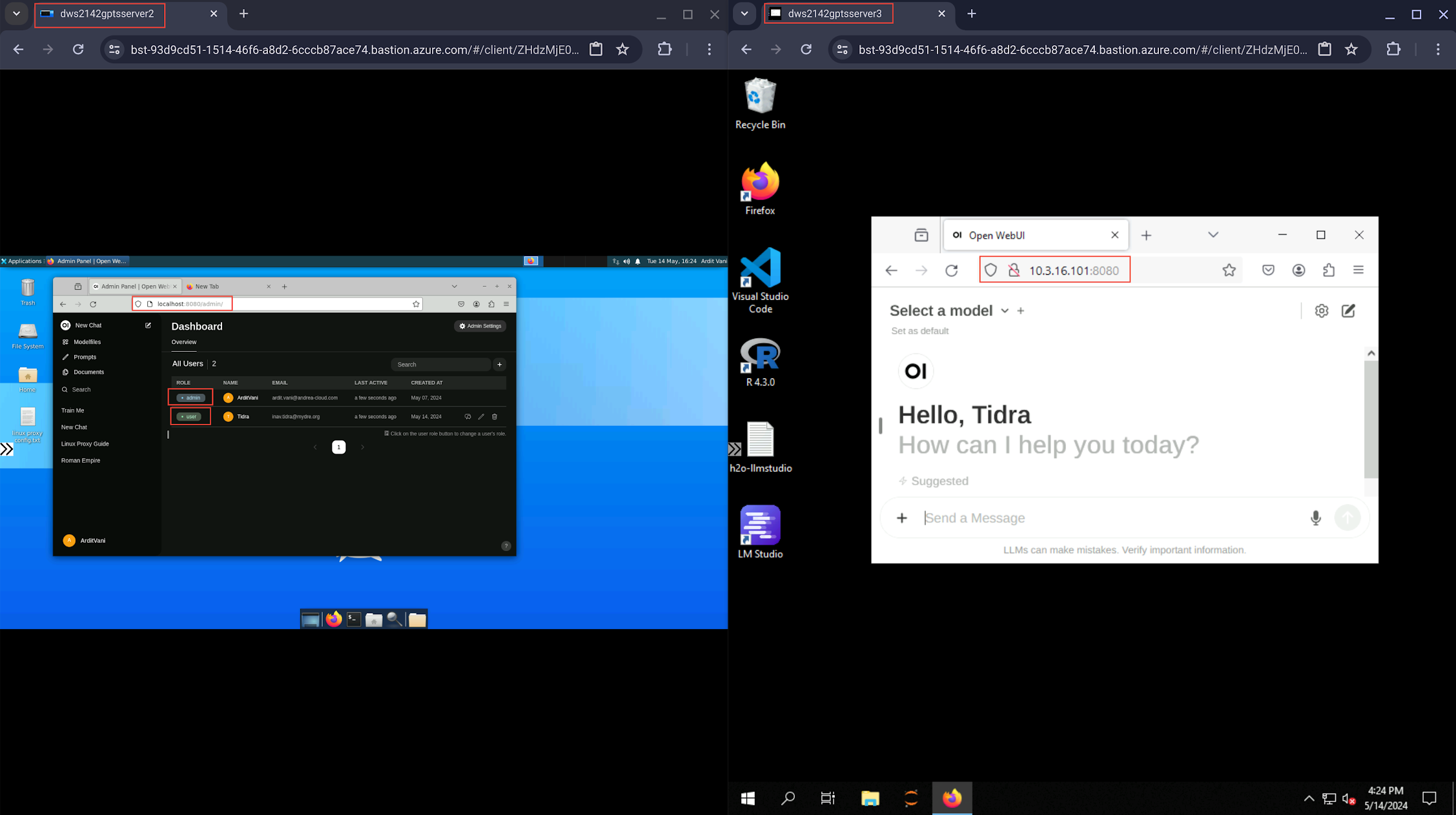Click Set as default under model selector
The height and width of the screenshot is (815, 1456).
click(x=920, y=331)
